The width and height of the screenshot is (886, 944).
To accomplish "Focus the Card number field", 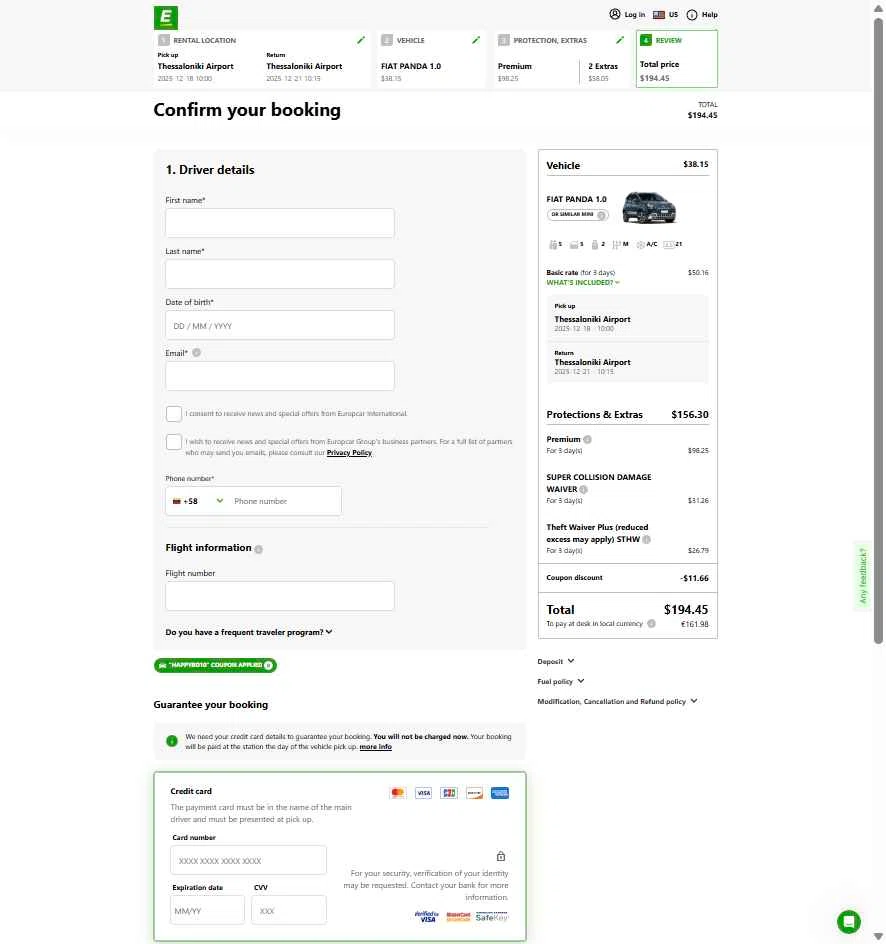I will [x=249, y=860].
